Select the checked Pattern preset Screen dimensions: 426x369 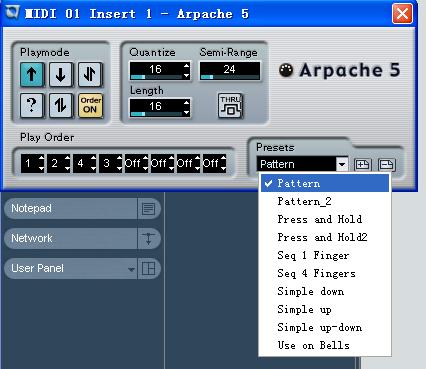[x=325, y=183]
